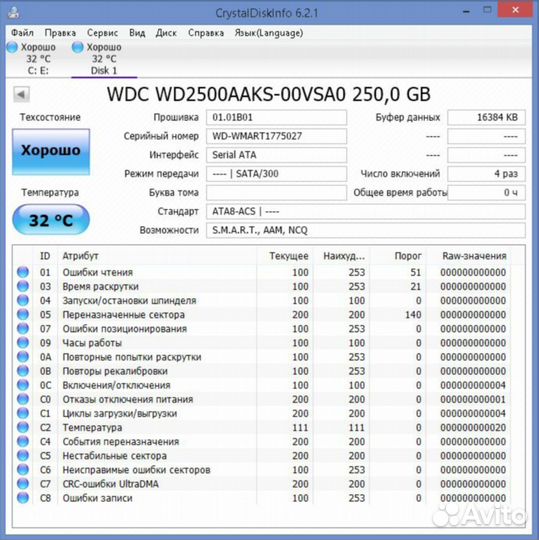
Task: Click status icon of Отказы отключения питания row
Action: pyautogui.click(x=23, y=399)
